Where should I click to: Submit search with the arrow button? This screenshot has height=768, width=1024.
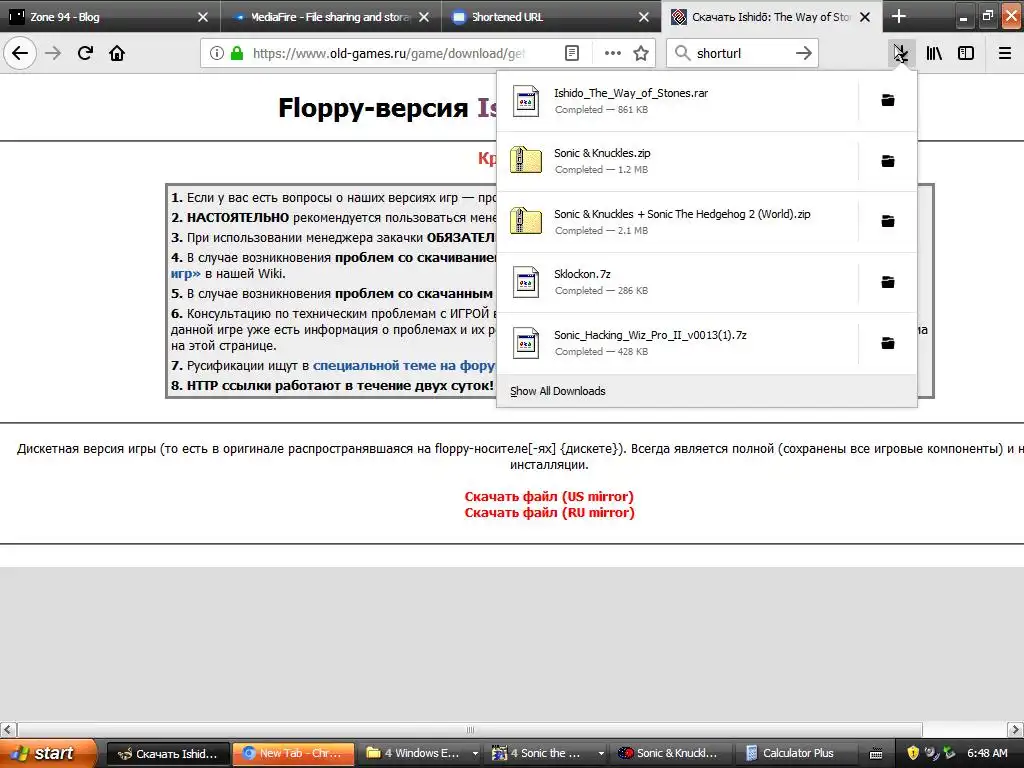(x=804, y=54)
